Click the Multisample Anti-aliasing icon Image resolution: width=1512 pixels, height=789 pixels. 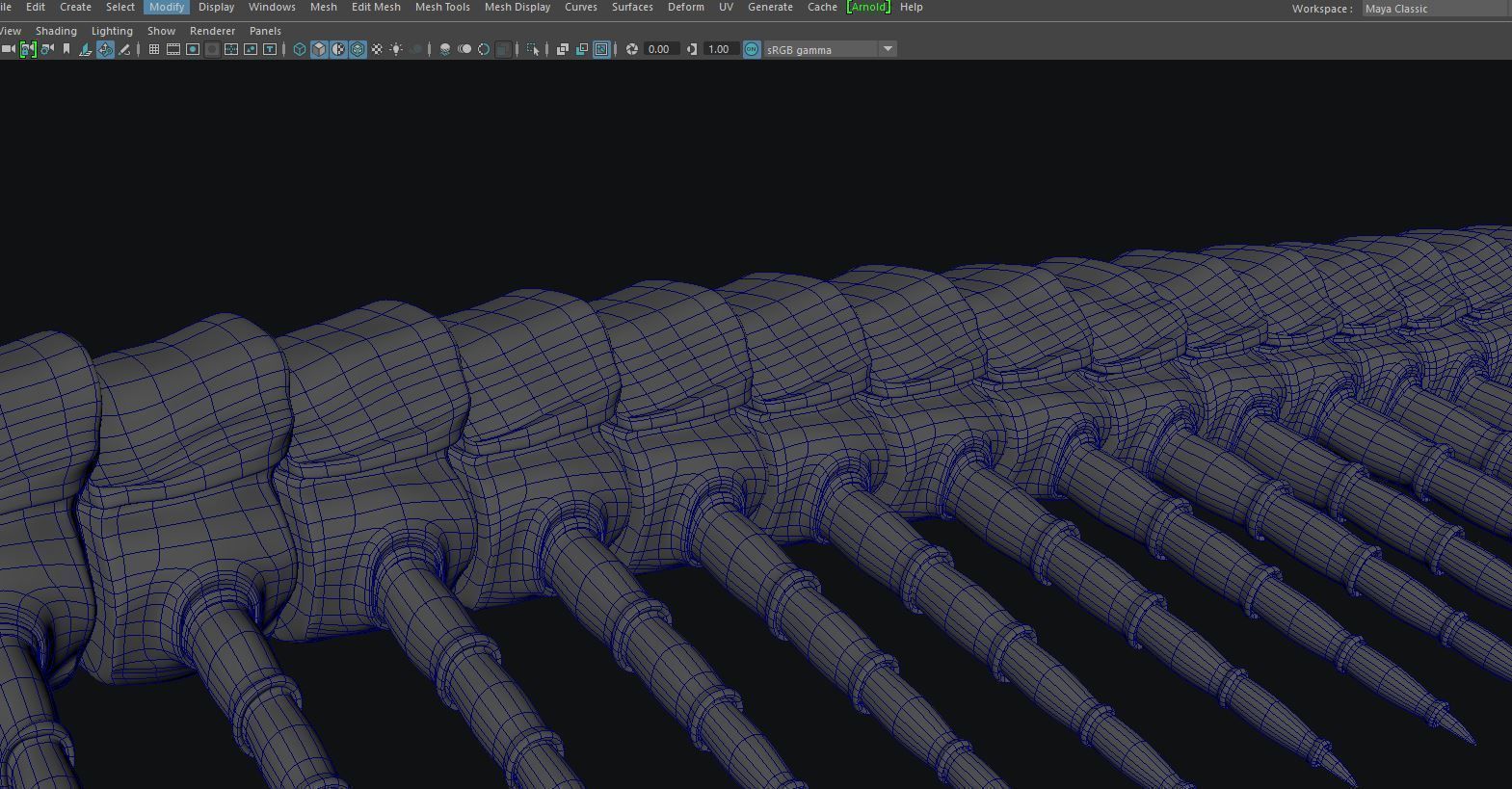pos(484,49)
